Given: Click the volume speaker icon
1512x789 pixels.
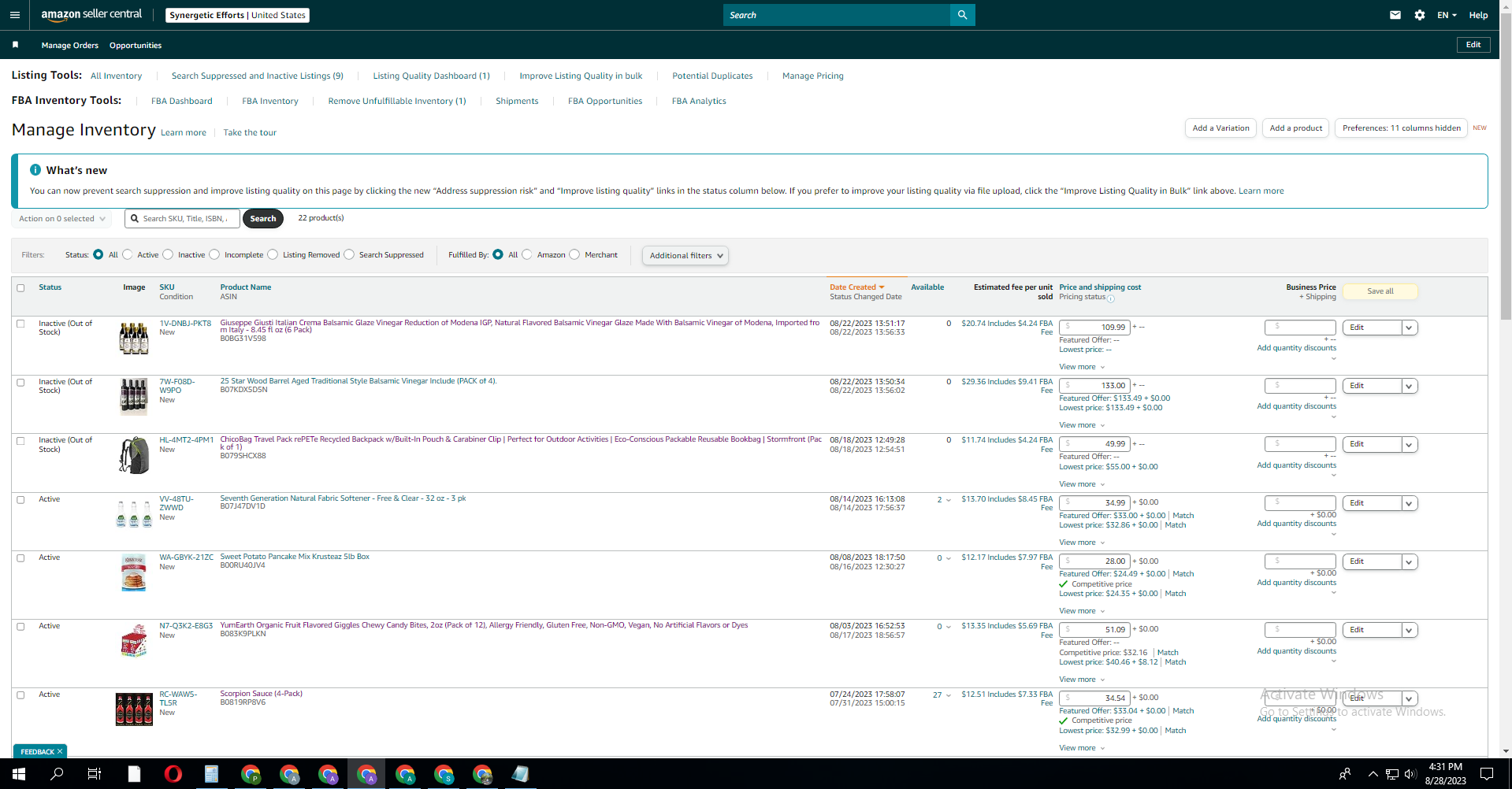Looking at the screenshot, I should tap(1410, 774).
